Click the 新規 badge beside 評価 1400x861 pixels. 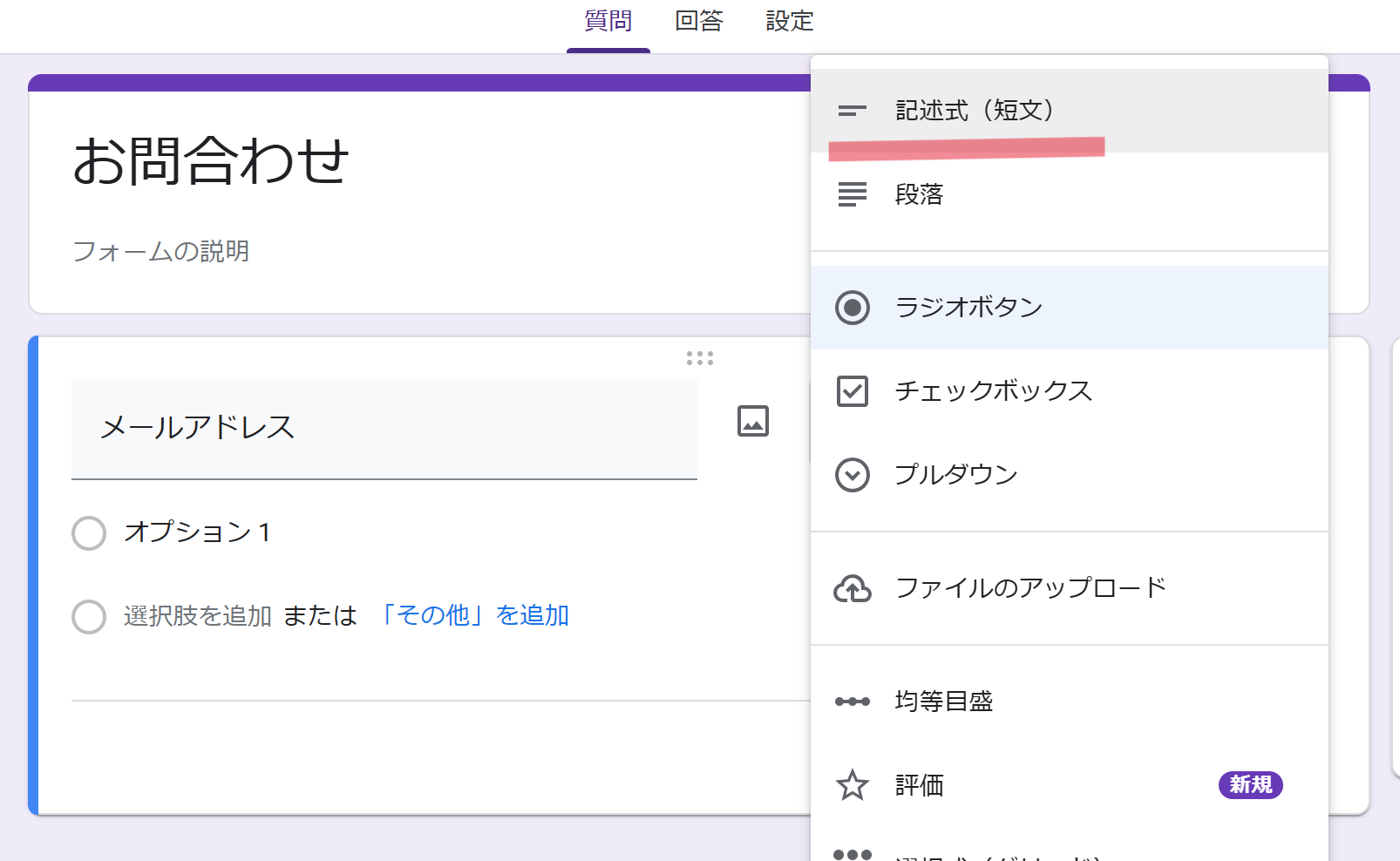click(x=1251, y=785)
